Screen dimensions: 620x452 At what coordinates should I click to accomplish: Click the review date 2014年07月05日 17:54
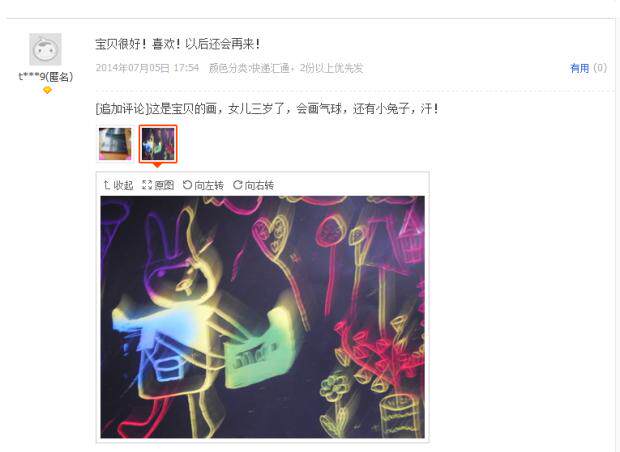tap(147, 68)
